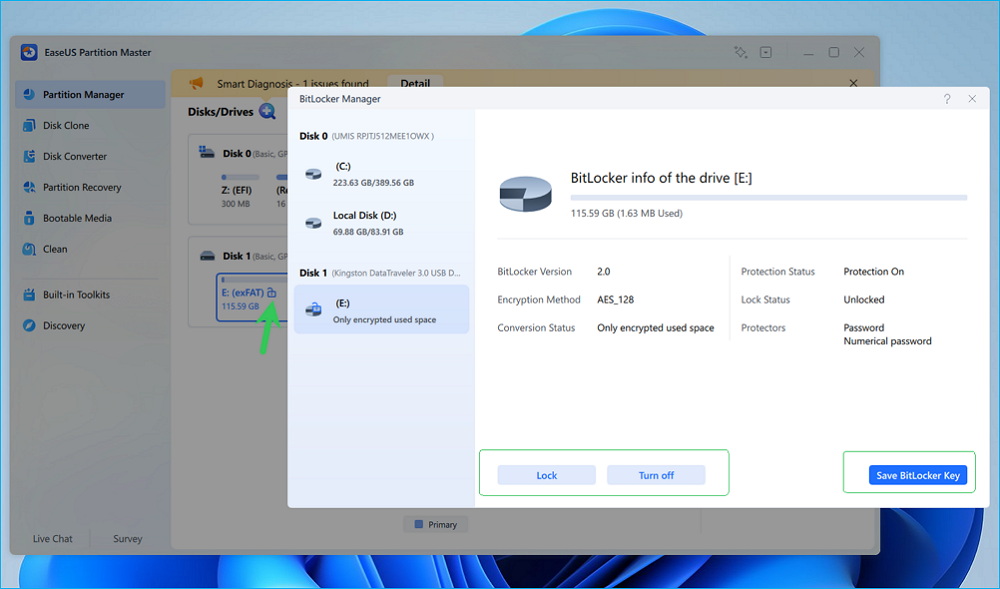Screen dimensions: 1000x589
Task: Click the Disk 1 icon in main window
Action: click(x=208, y=256)
